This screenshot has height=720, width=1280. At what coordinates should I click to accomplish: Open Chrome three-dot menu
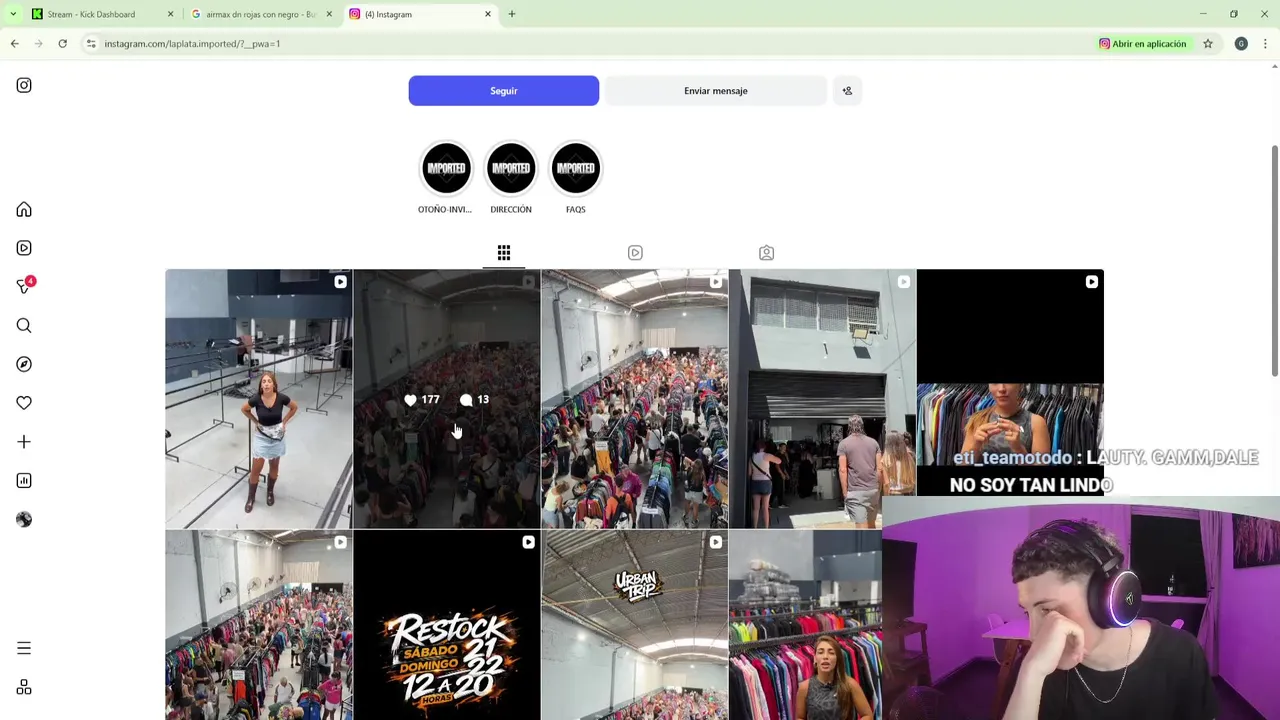click(x=1265, y=44)
